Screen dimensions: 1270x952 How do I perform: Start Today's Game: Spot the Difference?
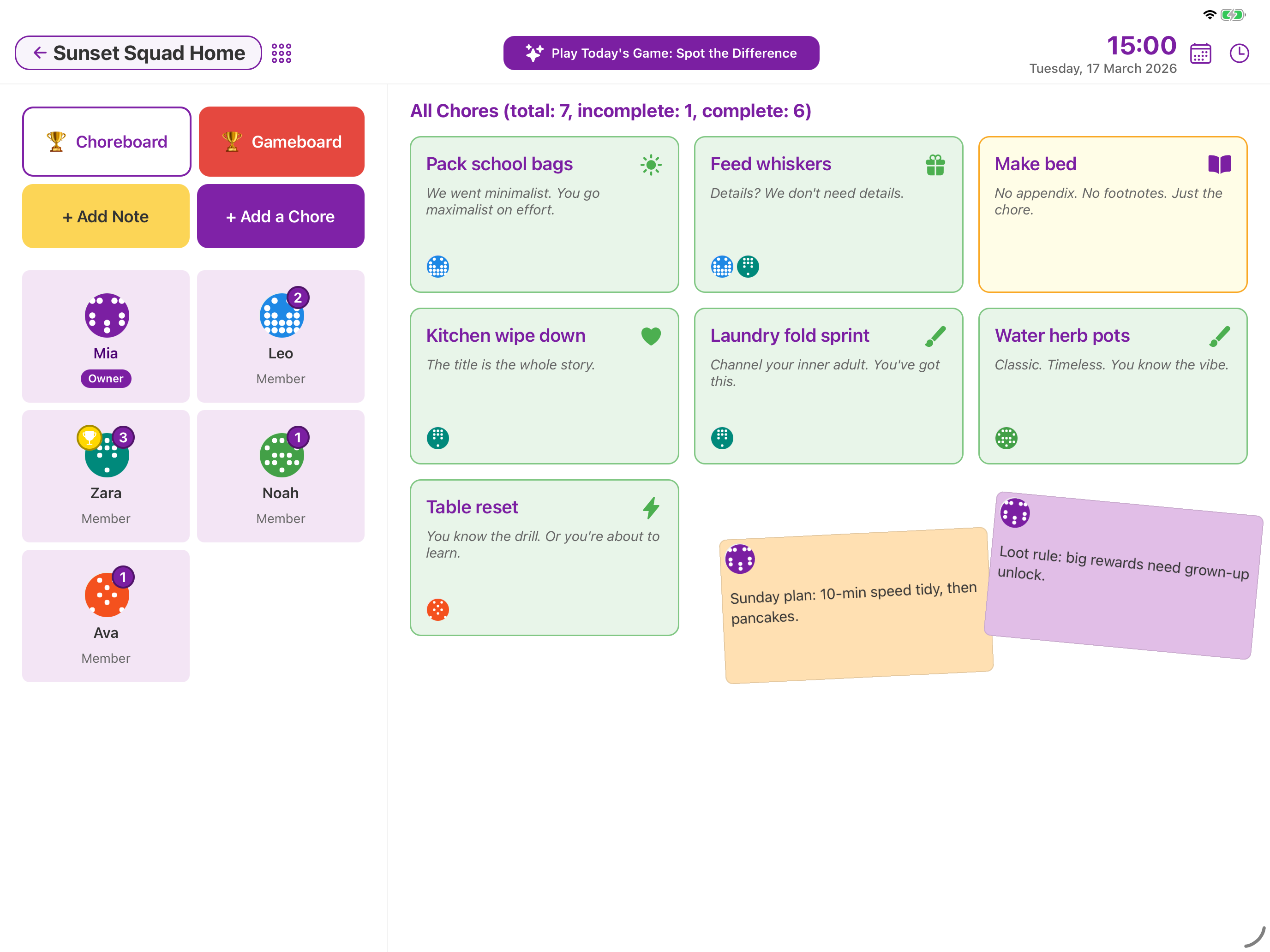coord(661,53)
